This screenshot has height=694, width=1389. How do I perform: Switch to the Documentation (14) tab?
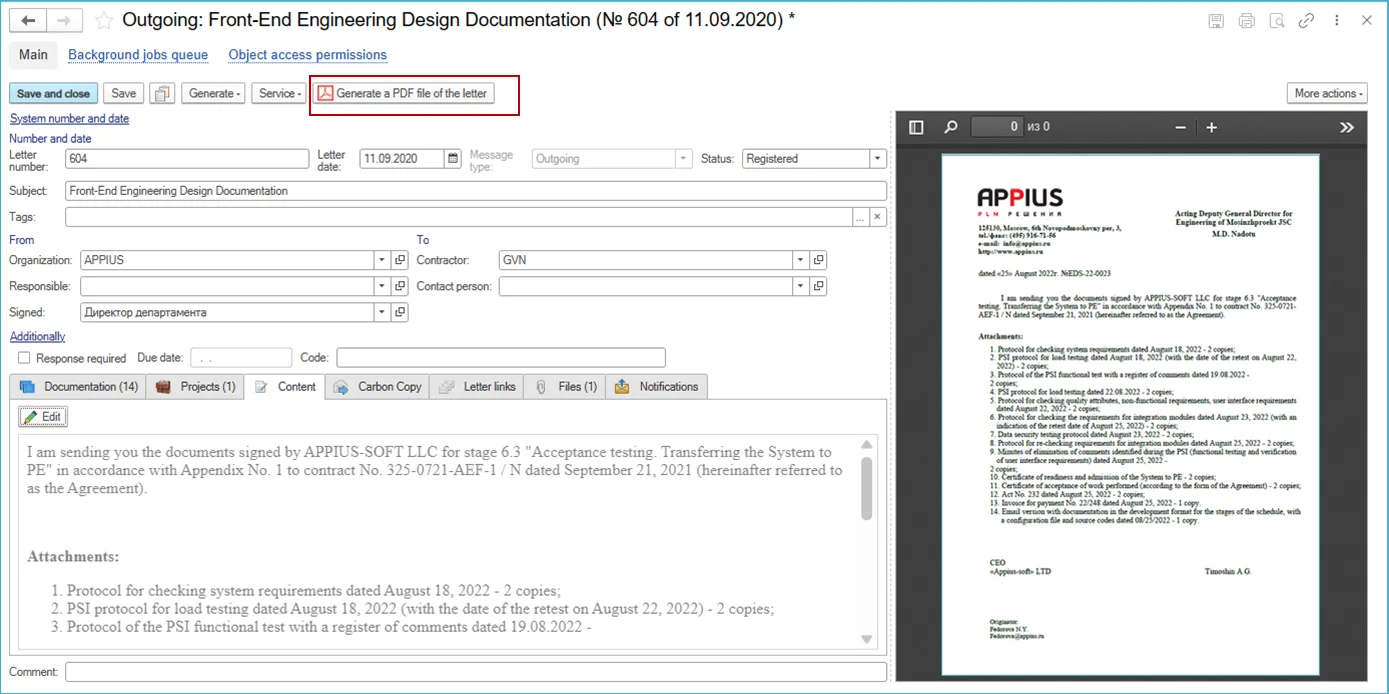[x=79, y=387]
